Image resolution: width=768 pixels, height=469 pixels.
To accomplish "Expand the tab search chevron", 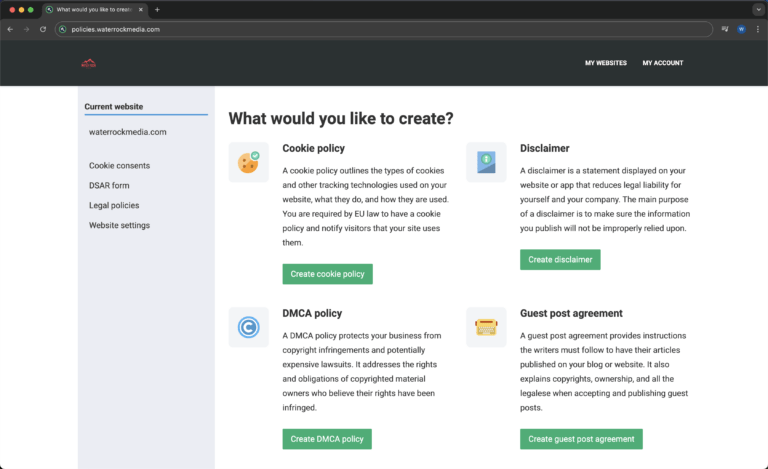I will [x=758, y=10].
